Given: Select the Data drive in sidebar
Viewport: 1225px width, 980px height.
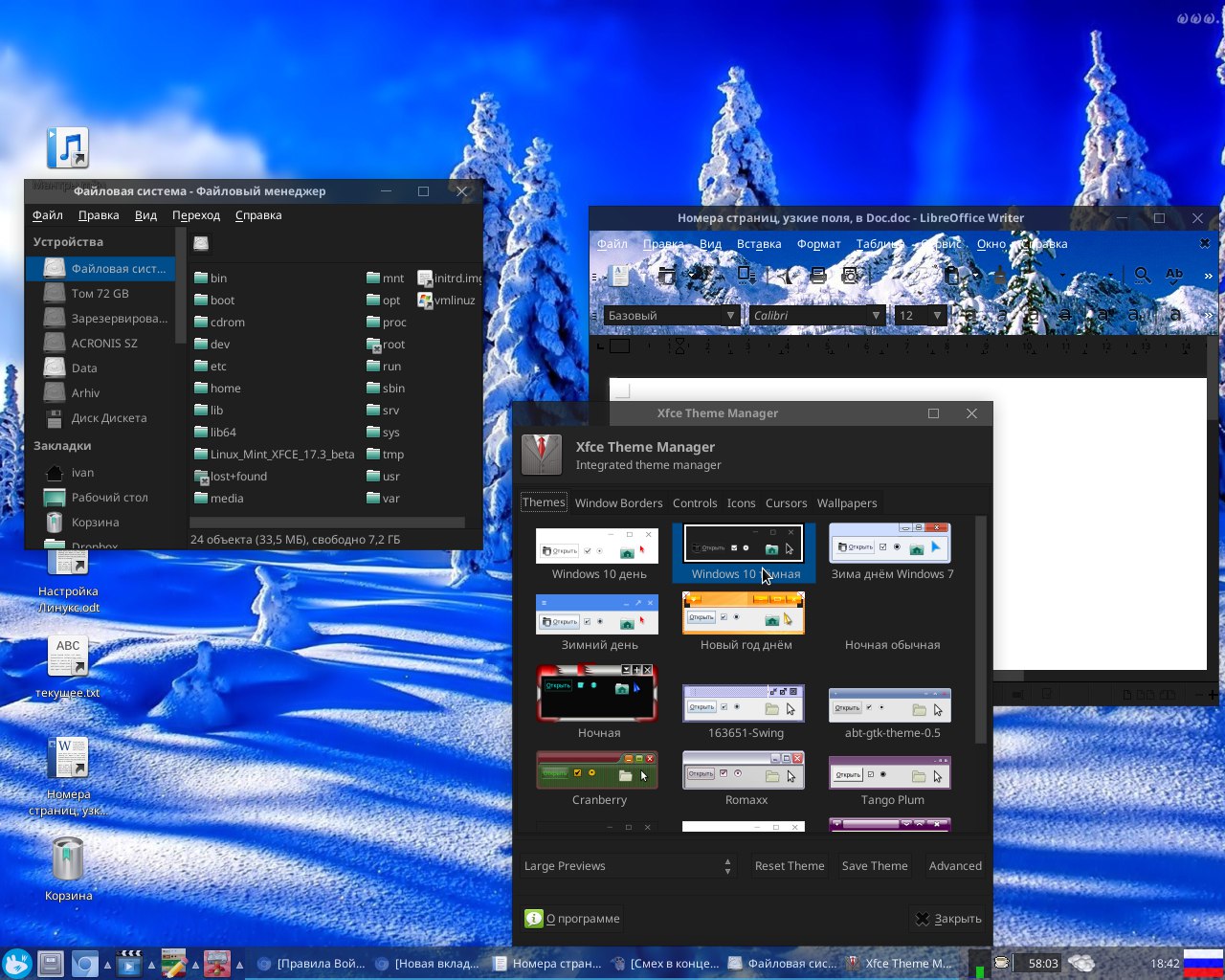Looking at the screenshot, I should tap(84, 368).
